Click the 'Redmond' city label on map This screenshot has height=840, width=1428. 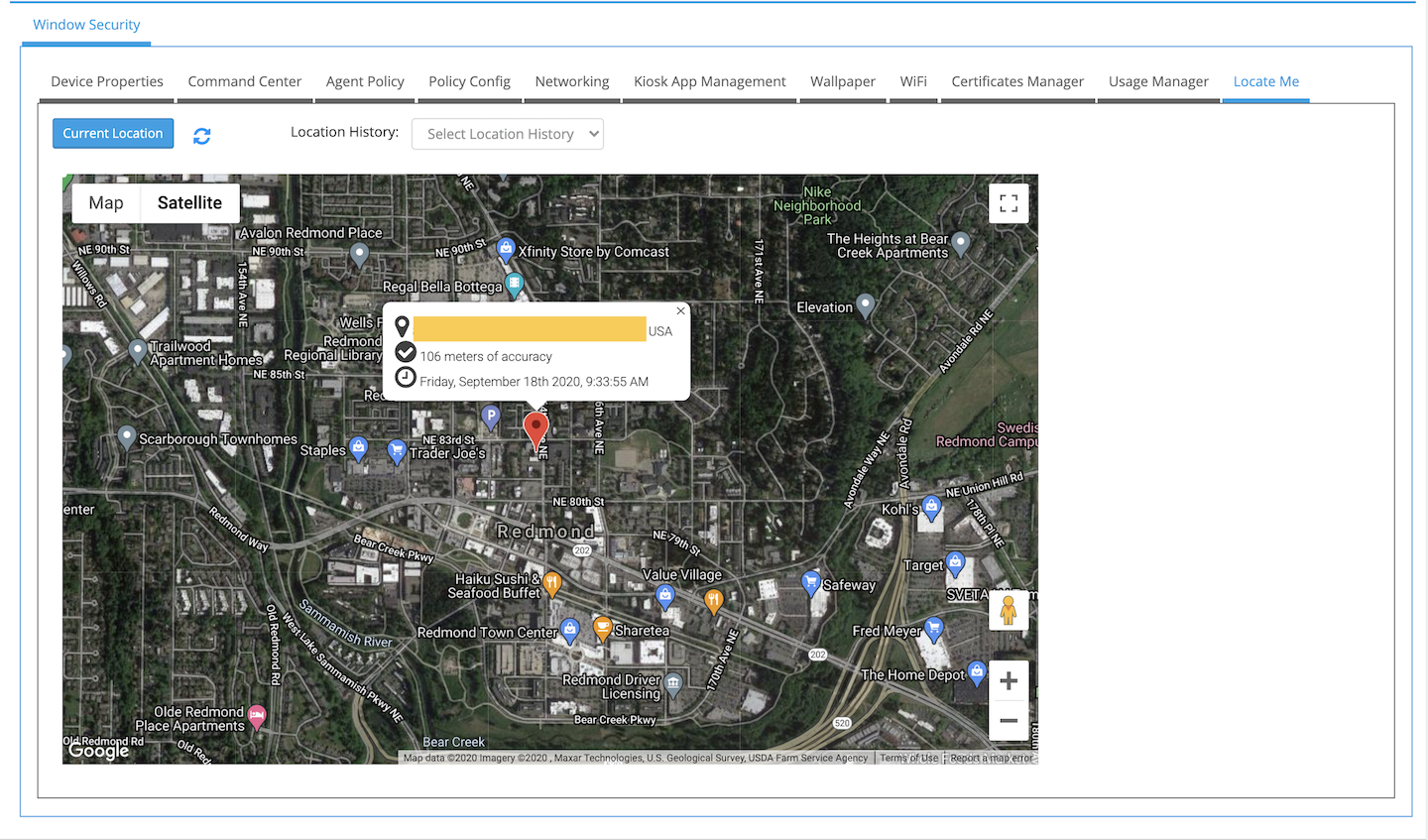545,532
